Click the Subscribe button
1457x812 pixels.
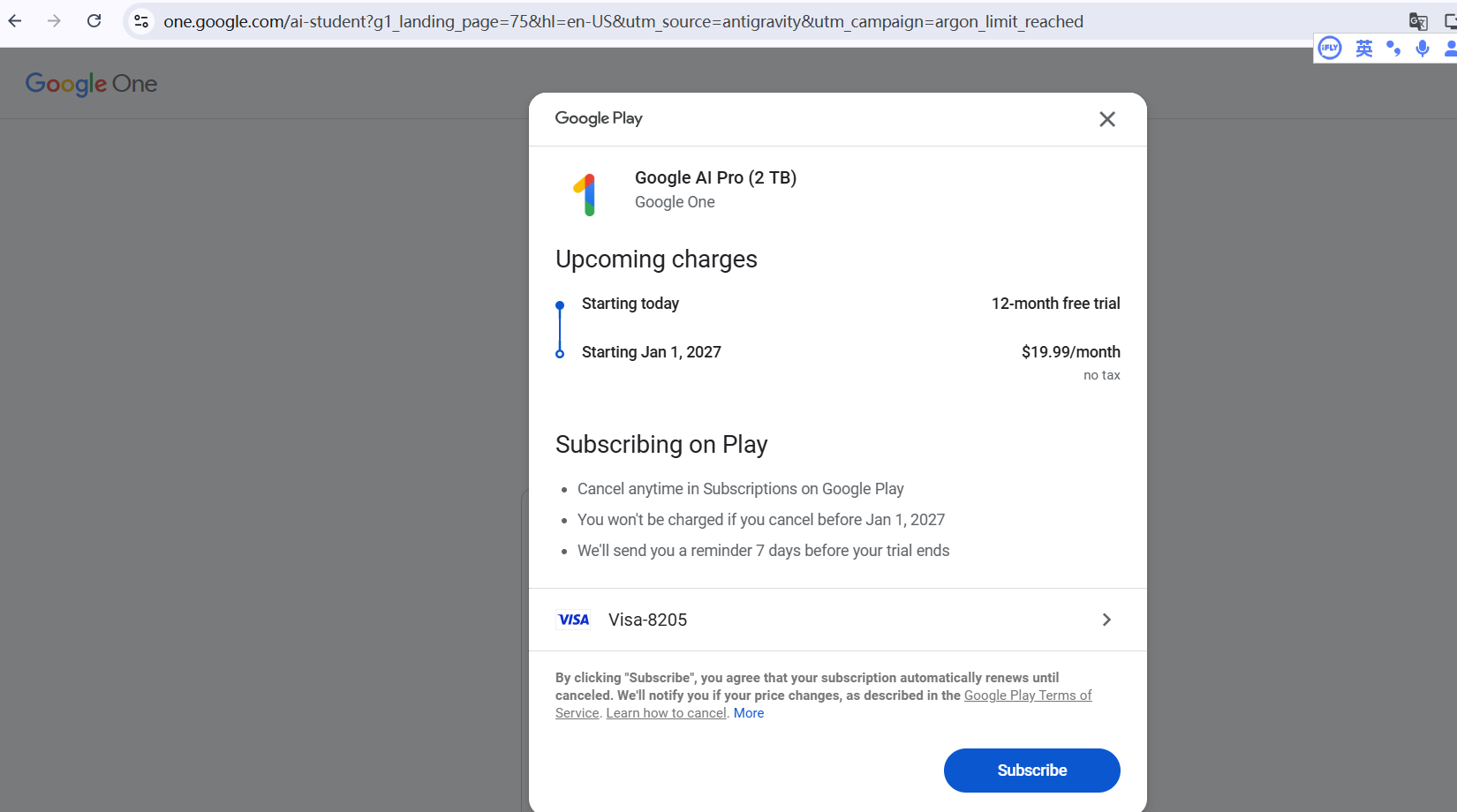(1031, 771)
